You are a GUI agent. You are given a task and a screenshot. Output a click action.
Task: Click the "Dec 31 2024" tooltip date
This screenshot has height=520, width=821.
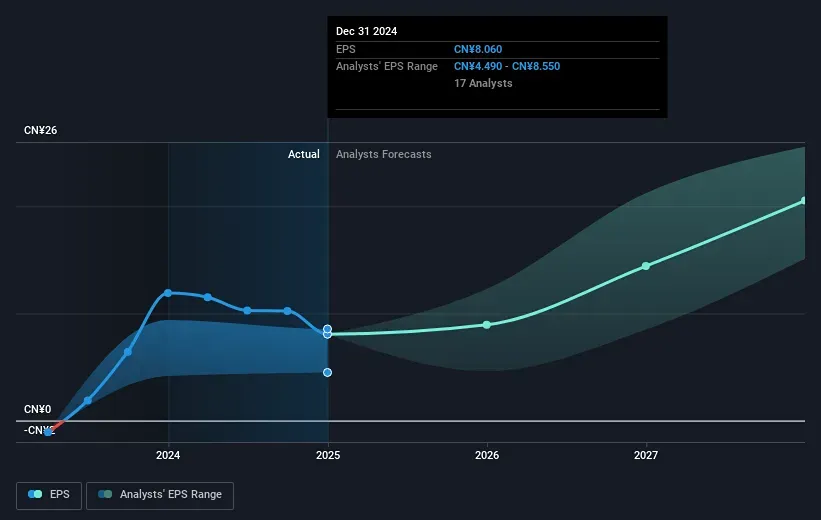[x=367, y=31]
